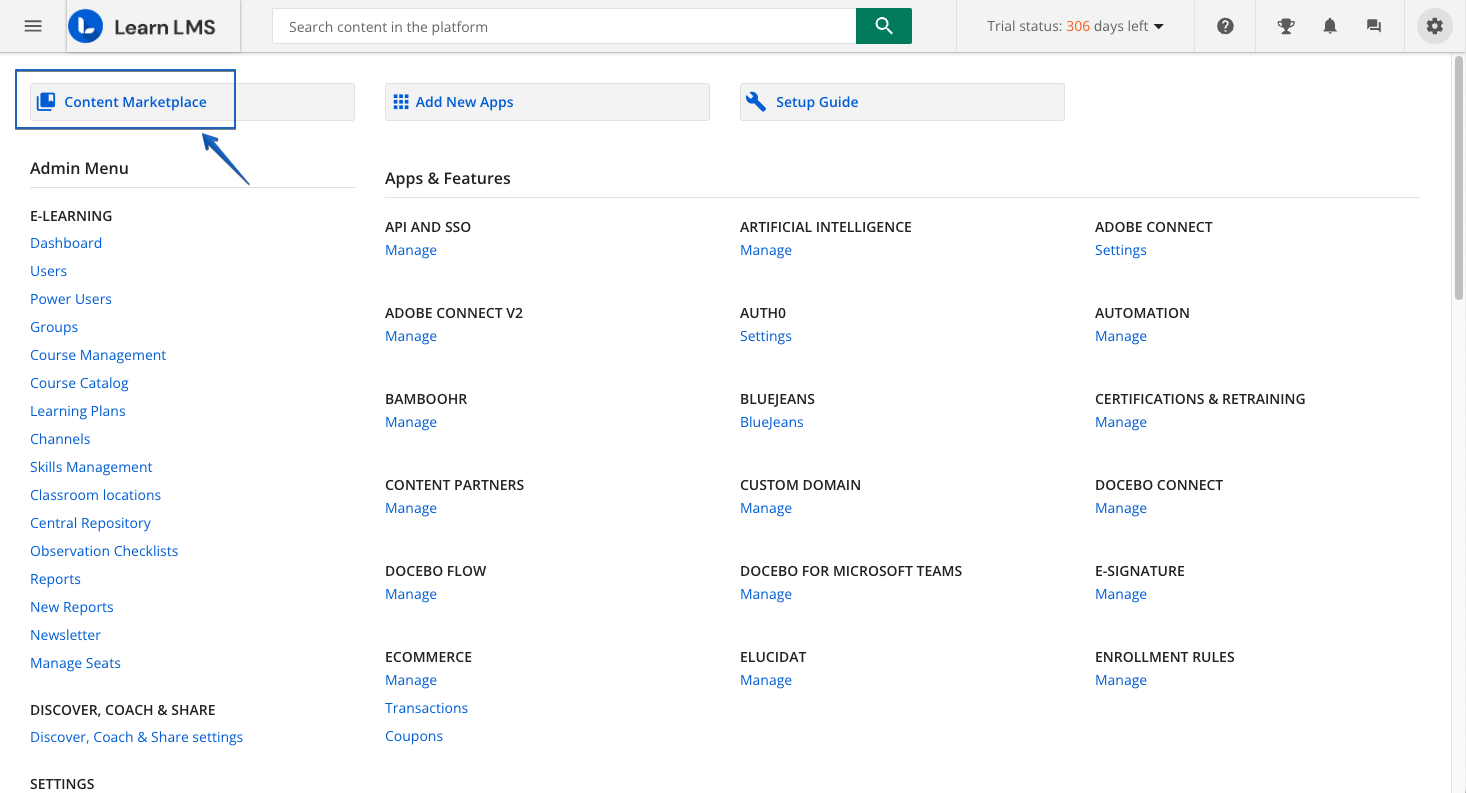Expand the Trial status dropdown
1466x793 pixels.
[1075, 26]
